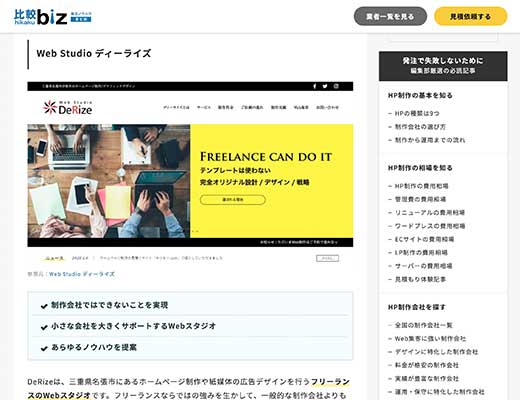
Task: Click the 比較biz logo in the header
Action: (x=53, y=17)
